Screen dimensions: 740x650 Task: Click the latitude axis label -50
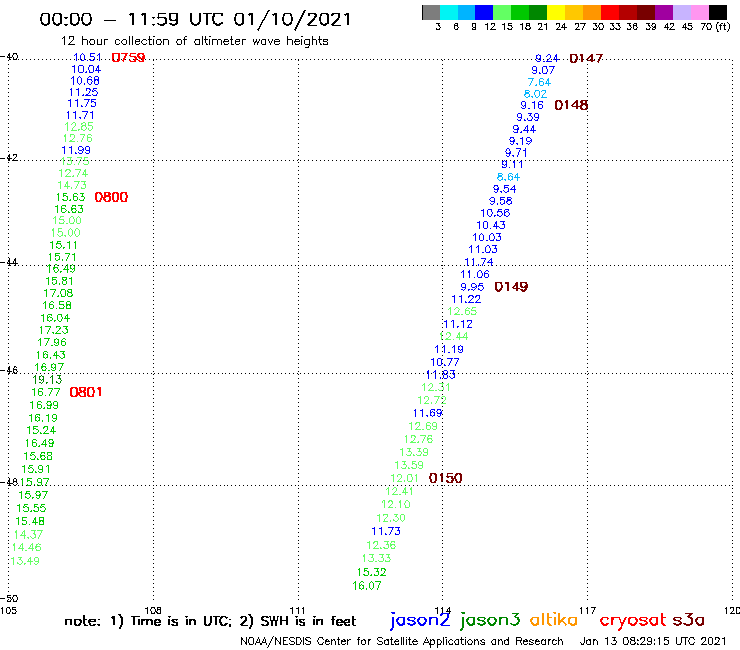click(9, 599)
